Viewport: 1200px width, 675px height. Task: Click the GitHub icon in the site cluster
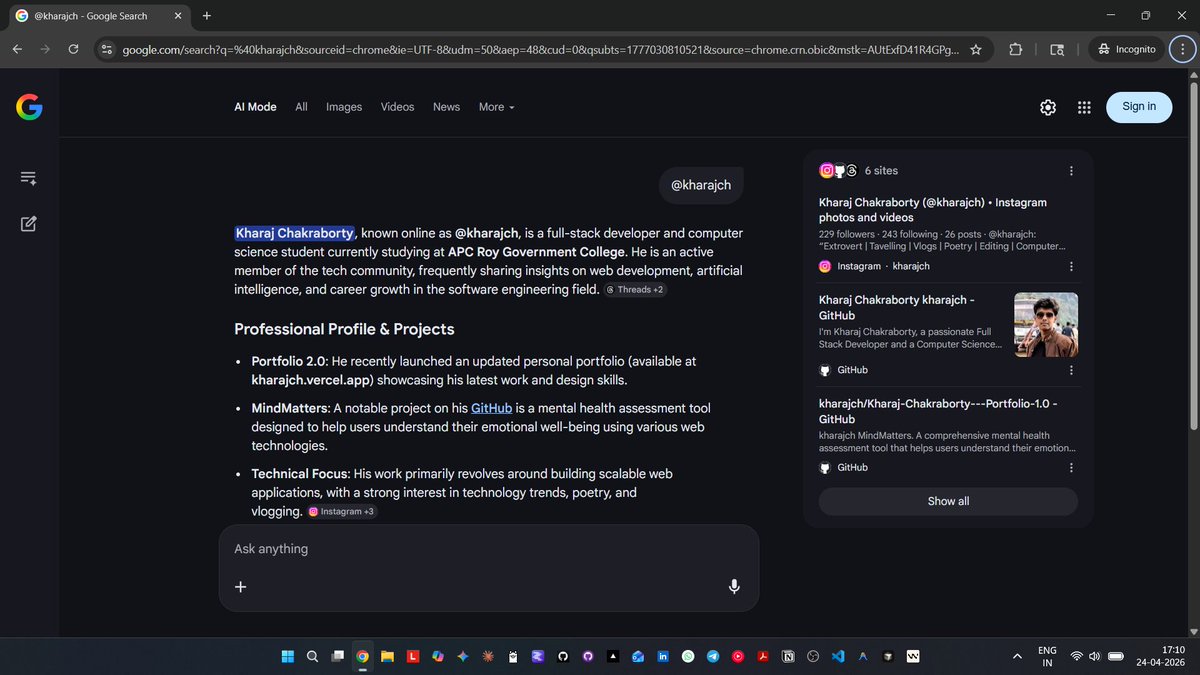(x=839, y=170)
